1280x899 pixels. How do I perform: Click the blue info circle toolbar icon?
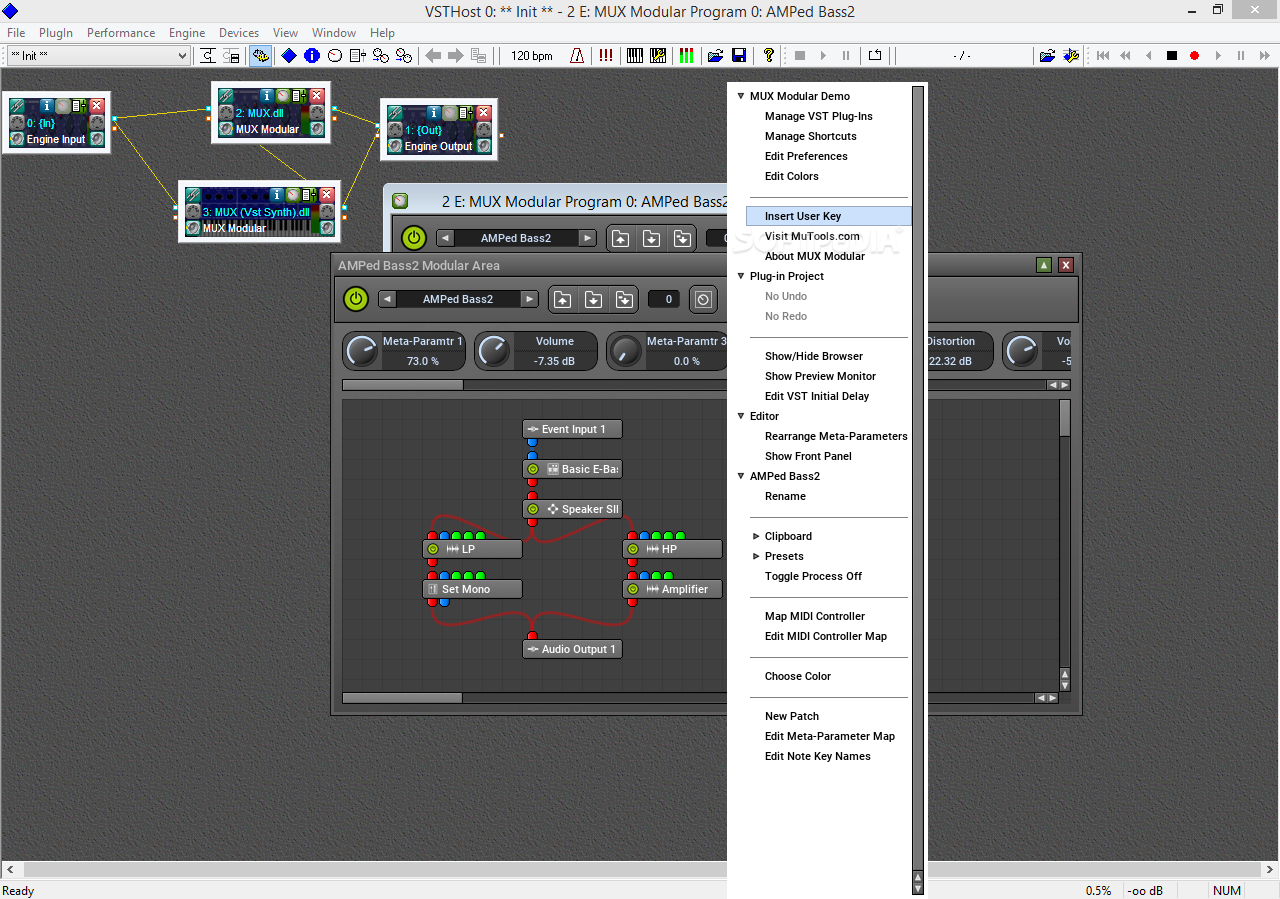pos(312,56)
